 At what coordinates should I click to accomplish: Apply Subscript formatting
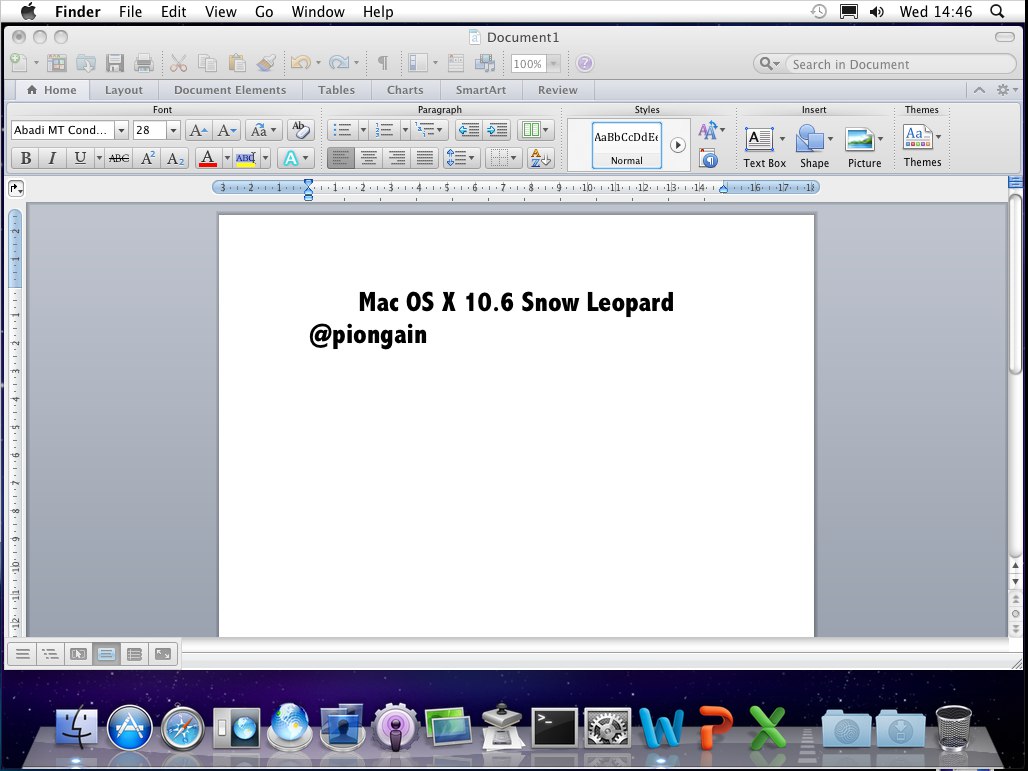(x=174, y=158)
